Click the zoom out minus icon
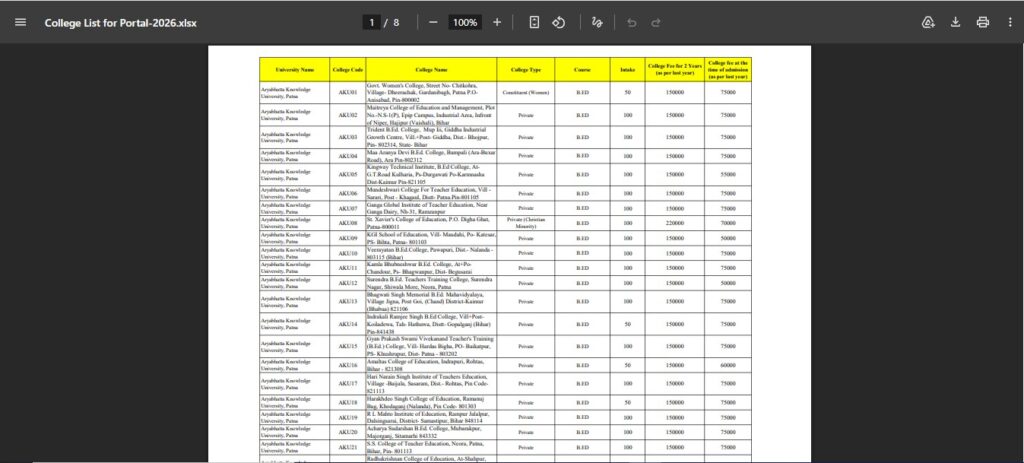The width and height of the screenshot is (1024, 463). 433,22
